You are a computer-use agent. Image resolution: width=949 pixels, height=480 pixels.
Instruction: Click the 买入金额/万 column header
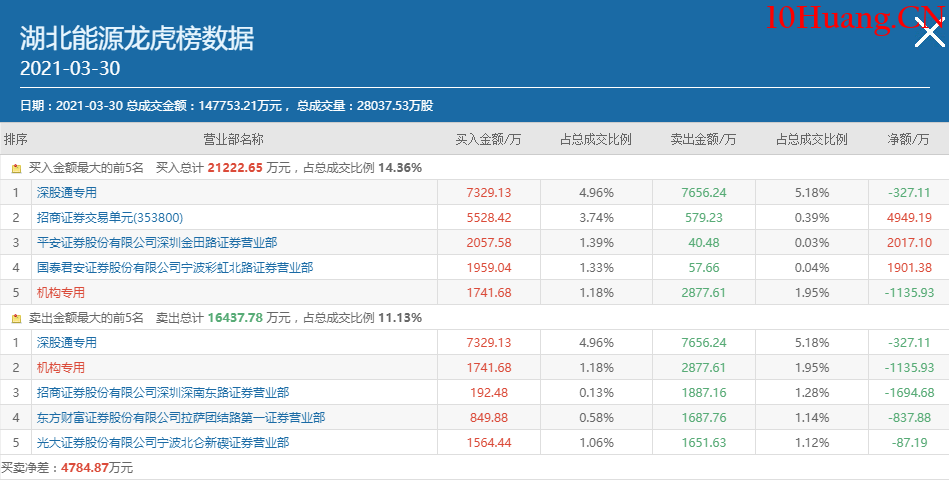tap(488, 139)
